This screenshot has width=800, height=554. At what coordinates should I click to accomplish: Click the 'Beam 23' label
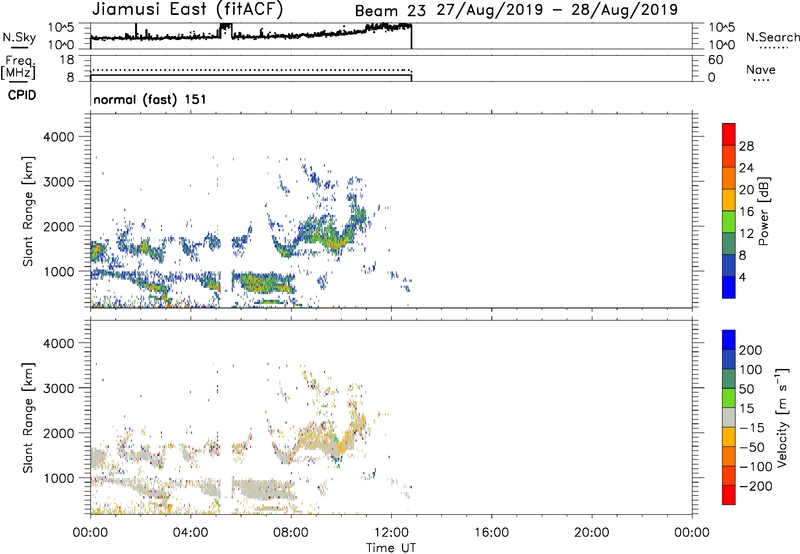point(390,11)
